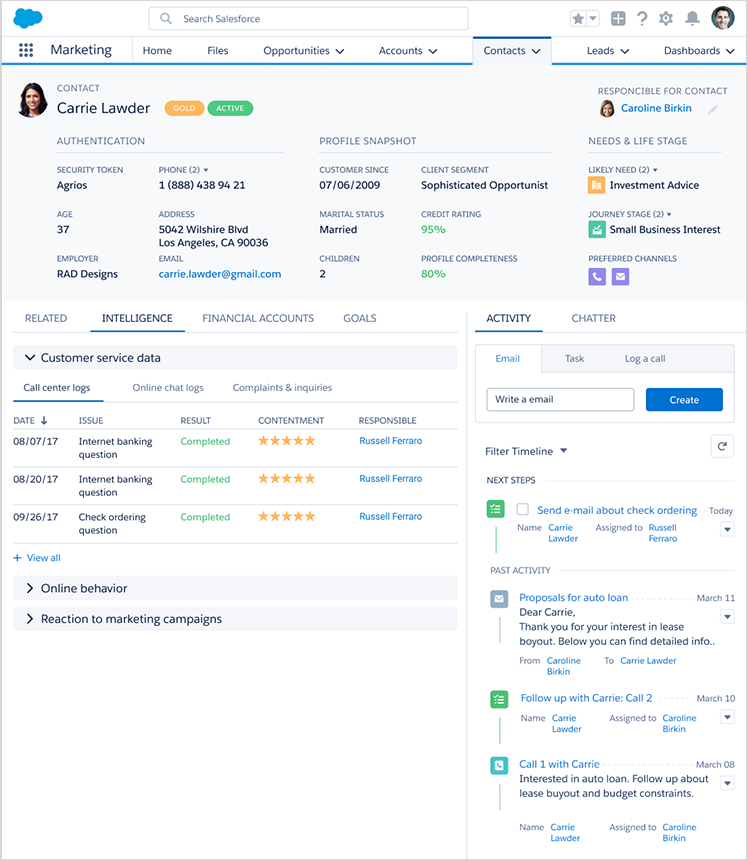The width and height of the screenshot is (748, 861).
Task: Click the blue Create button
Action: pos(684,400)
